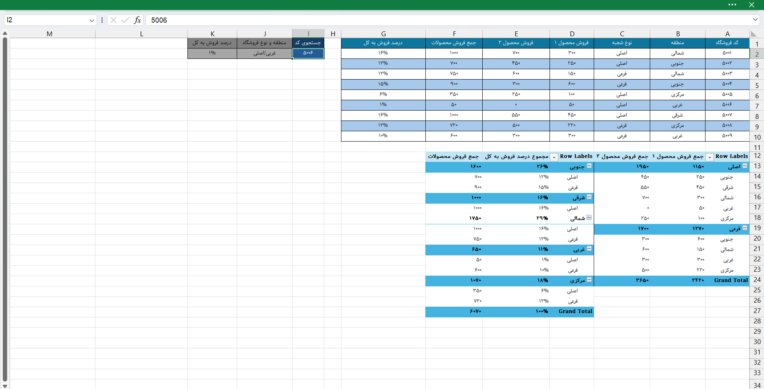The width and height of the screenshot is (764, 389).
Task: Click the Cancel entry X icon in formula bar
Action: click(x=113, y=20)
